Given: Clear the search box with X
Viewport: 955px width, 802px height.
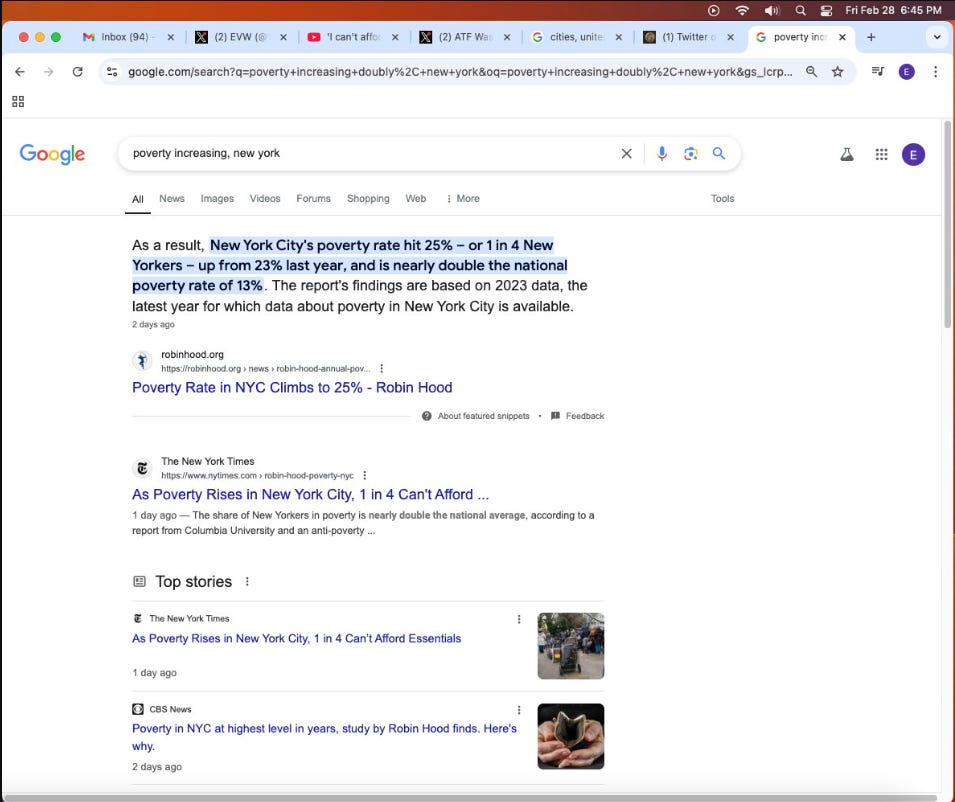Looking at the screenshot, I should click(626, 153).
